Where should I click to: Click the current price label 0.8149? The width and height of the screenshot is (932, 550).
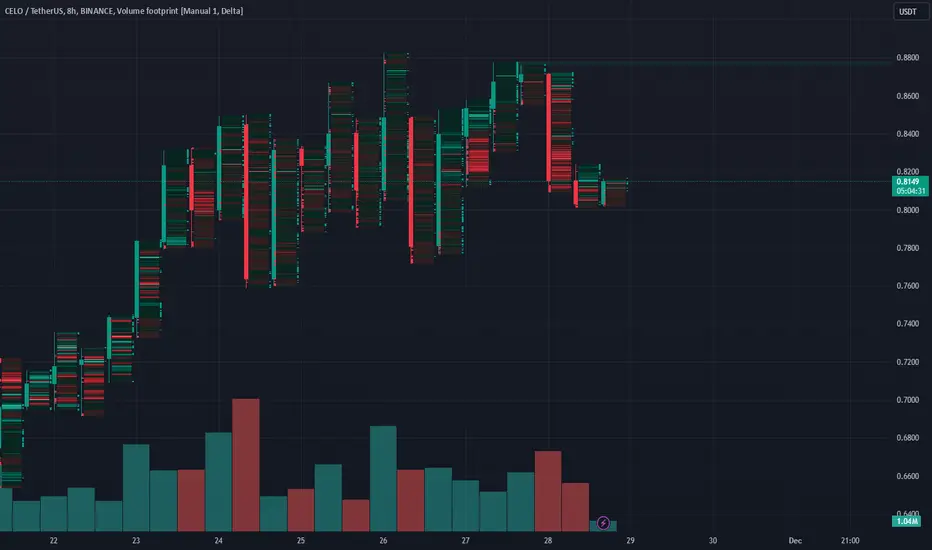[x=909, y=182]
